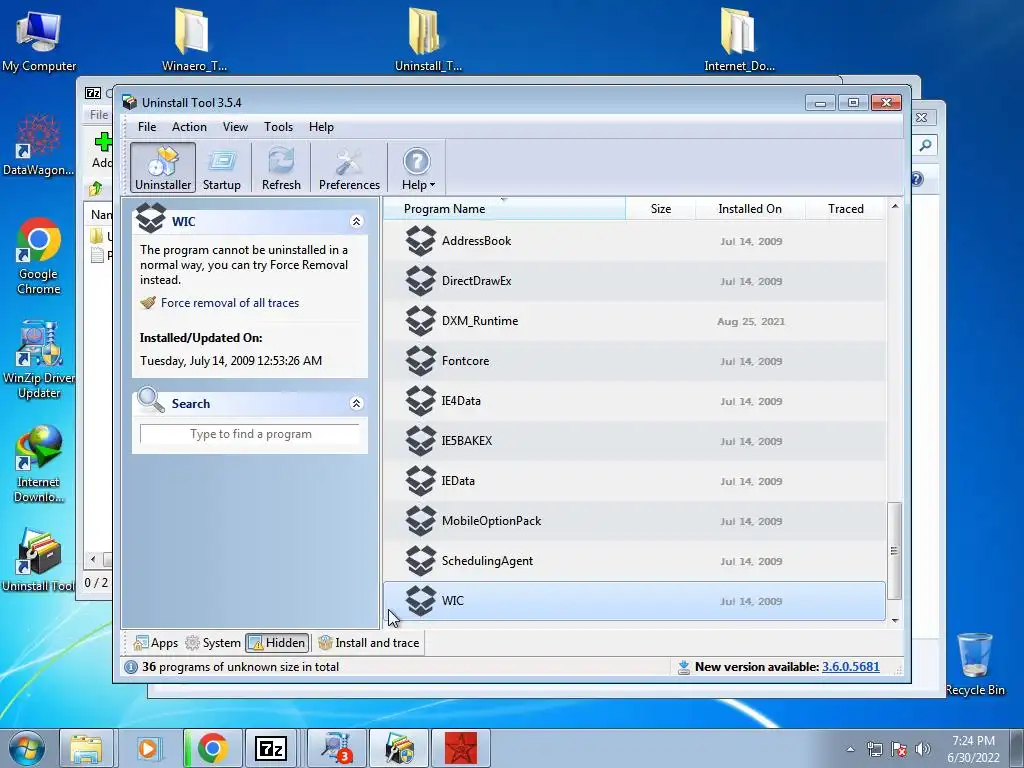
Task: Click Force removal of all traces
Action: [230, 303]
